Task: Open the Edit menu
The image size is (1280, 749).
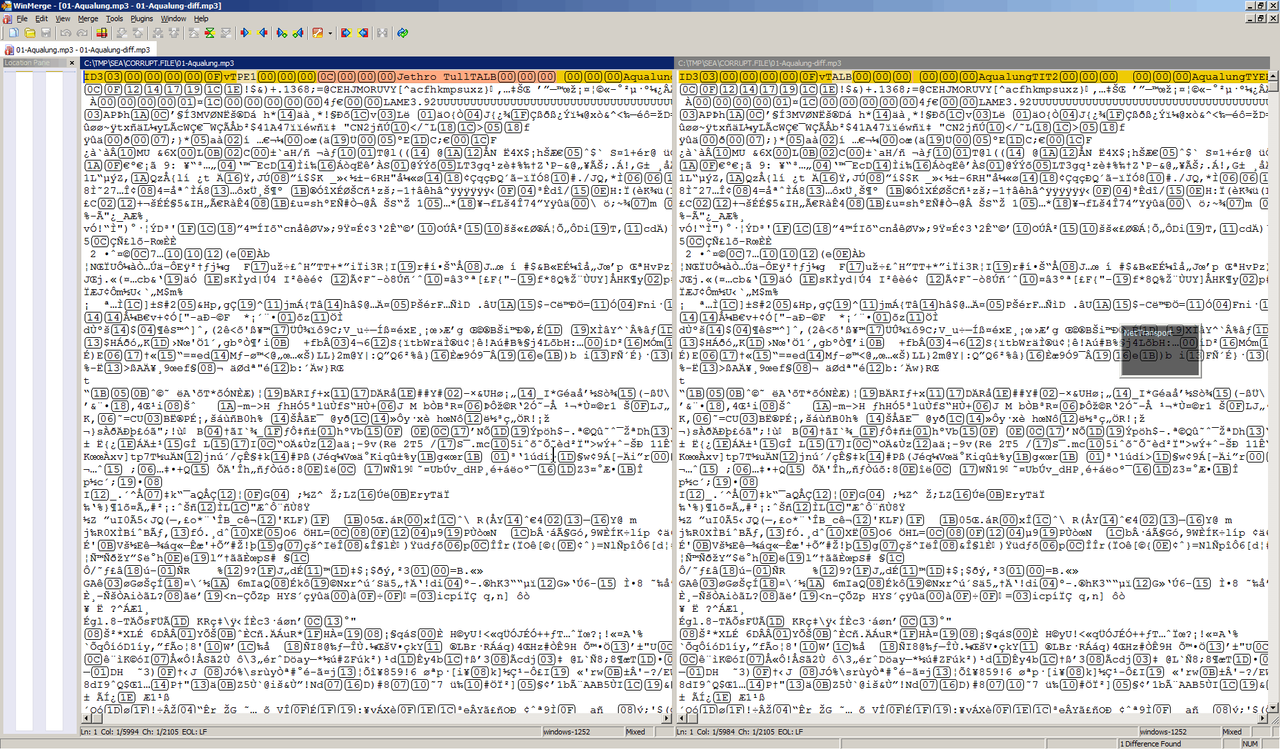Action: (41, 19)
